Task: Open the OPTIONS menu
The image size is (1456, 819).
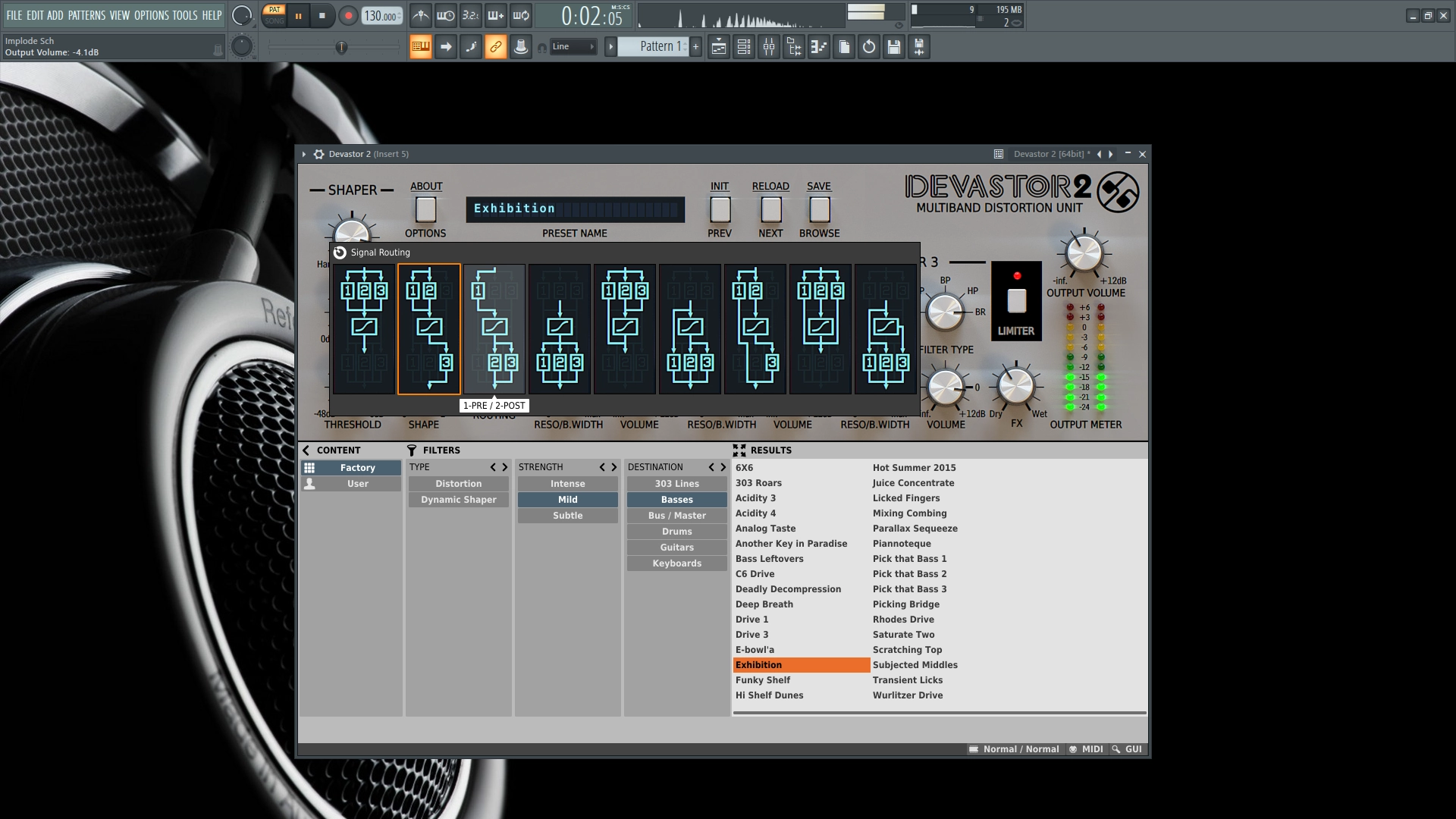Action: point(152,15)
